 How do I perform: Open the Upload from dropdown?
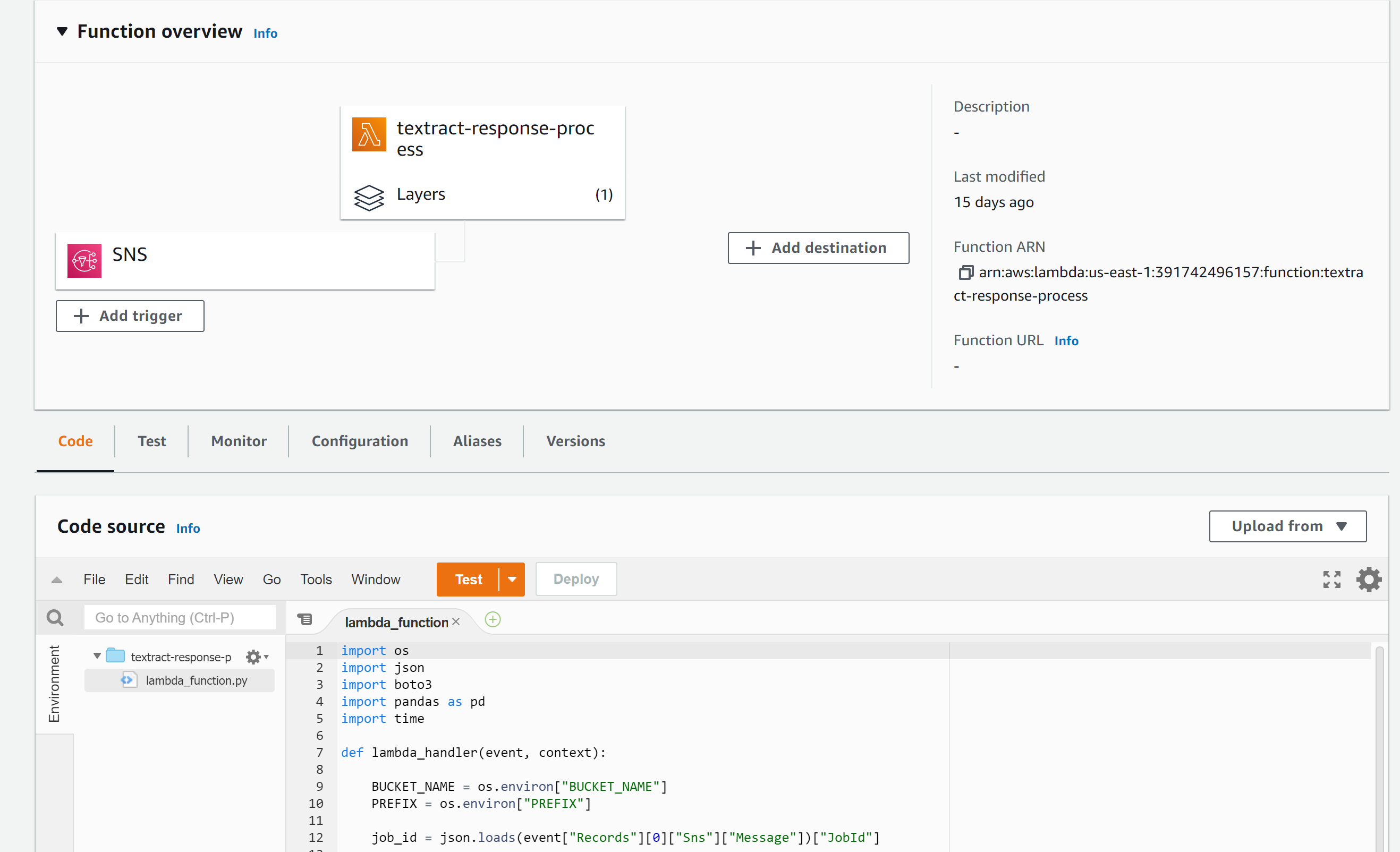pyautogui.click(x=1287, y=526)
